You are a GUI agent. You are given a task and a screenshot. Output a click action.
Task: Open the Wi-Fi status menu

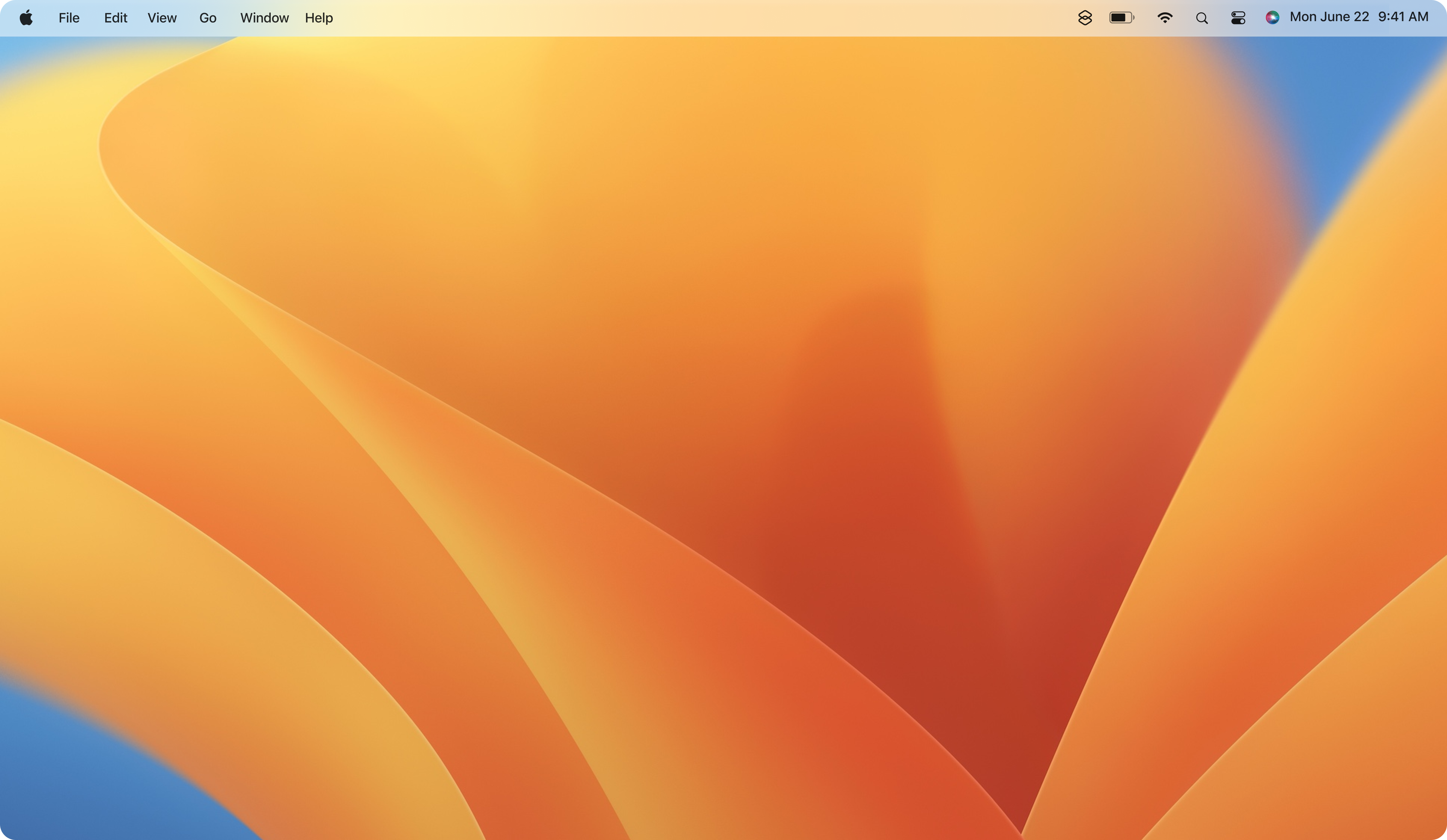pos(1165,18)
